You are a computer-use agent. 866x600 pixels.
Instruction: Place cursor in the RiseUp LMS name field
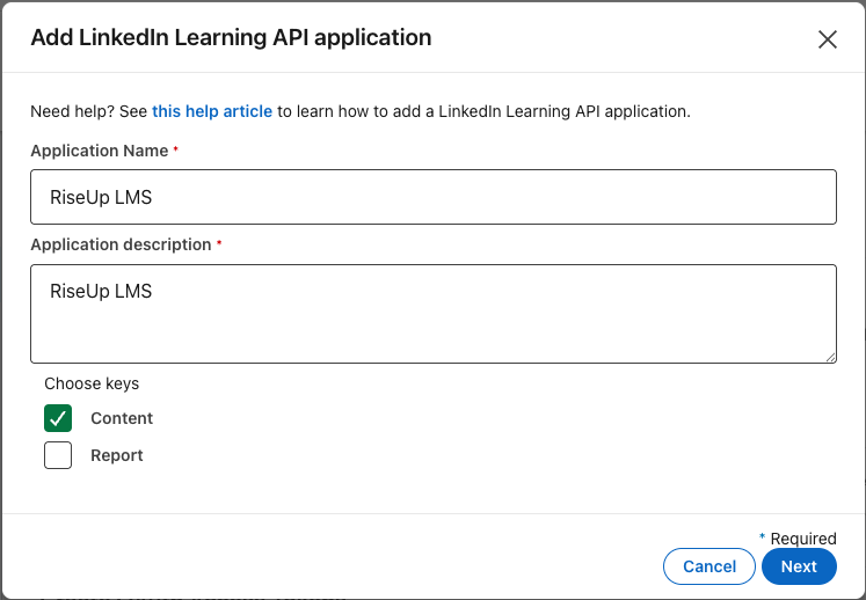coord(433,197)
